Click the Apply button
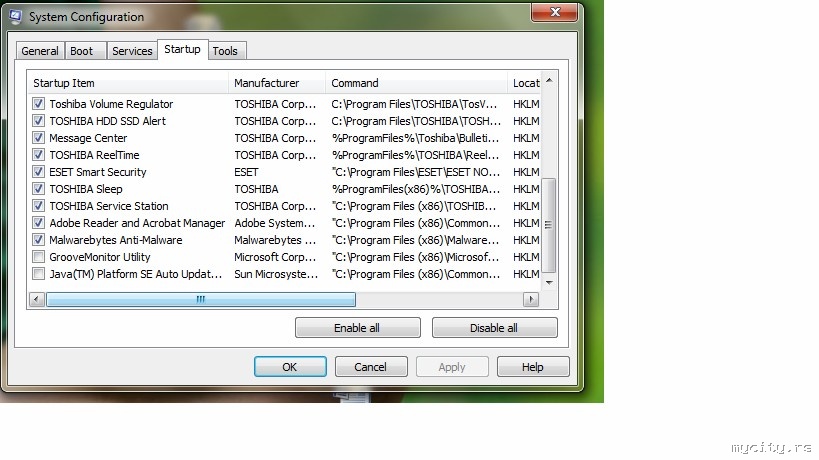Viewport: 819px width, 460px height. tap(452, 367)
